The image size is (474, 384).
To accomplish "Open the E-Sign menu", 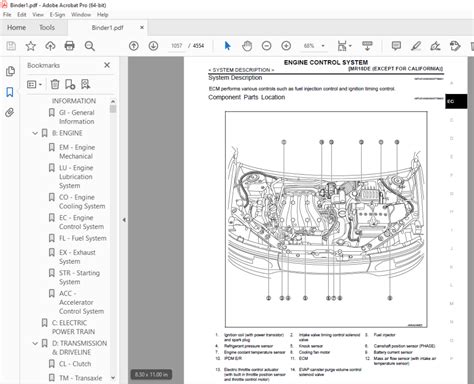I will pos(57,15).
